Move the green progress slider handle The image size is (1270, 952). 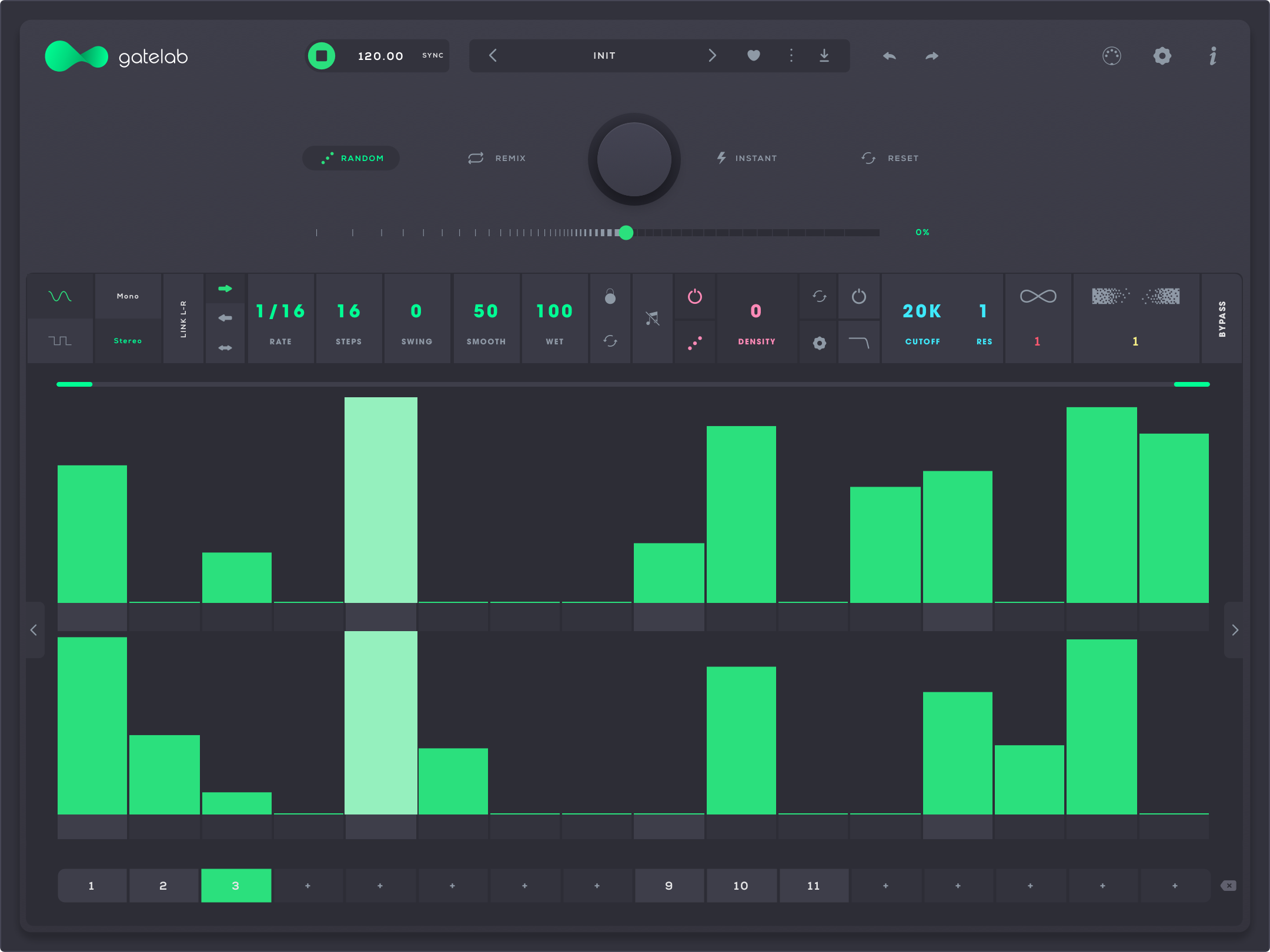[626, 233]
